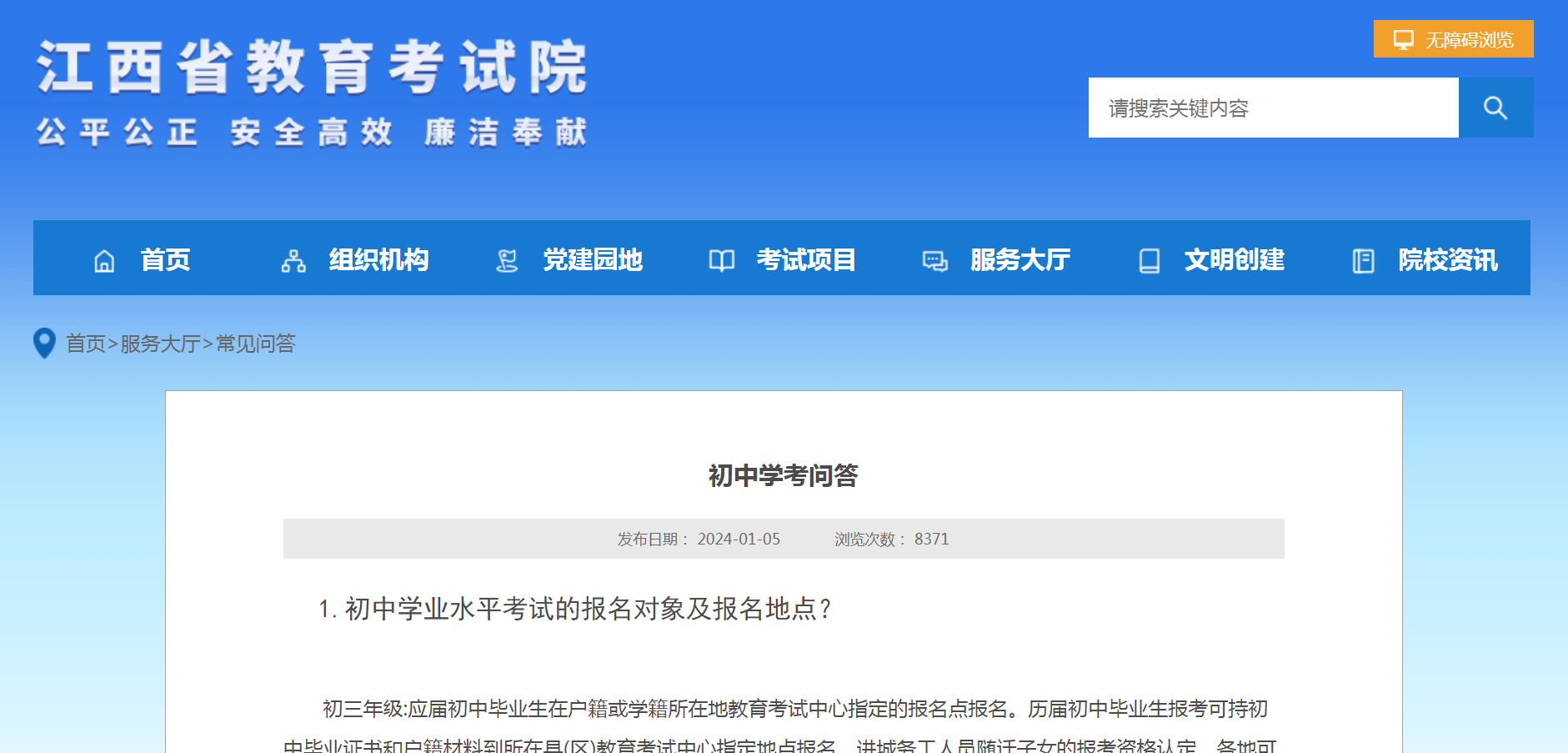Click the 首页 breadcrumb link
Screen dimensions: 1568x753
[86, 344]
